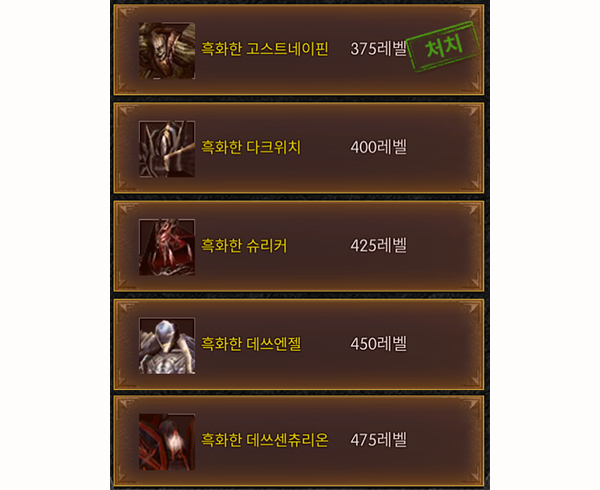This screenshot has height=490, width=600.
Task: Click the 흑화한 데쓰엔젤 monster portrait
Action: click(x=167, y=346)
